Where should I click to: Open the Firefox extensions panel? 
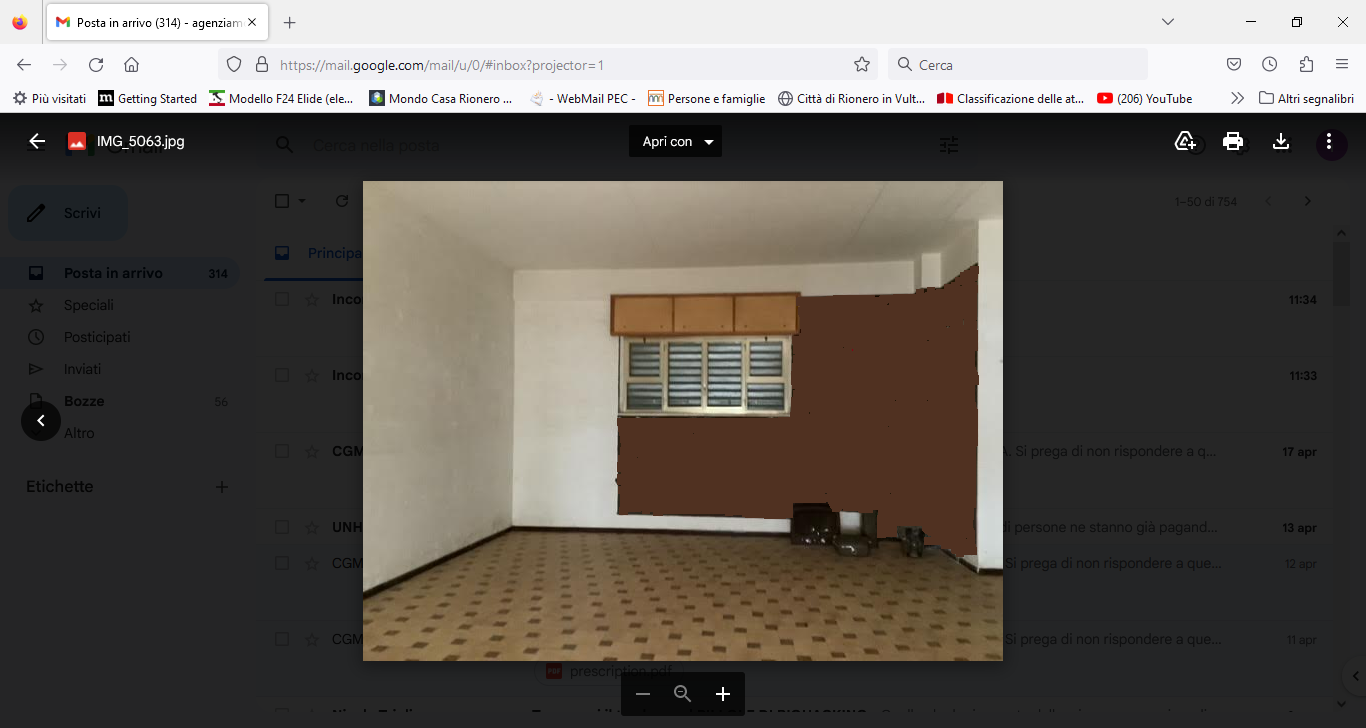(x=1306, y=65)
